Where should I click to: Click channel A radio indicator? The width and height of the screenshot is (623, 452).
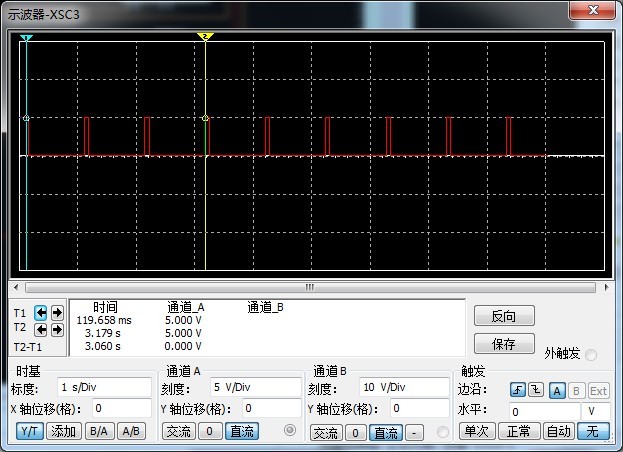290,430
